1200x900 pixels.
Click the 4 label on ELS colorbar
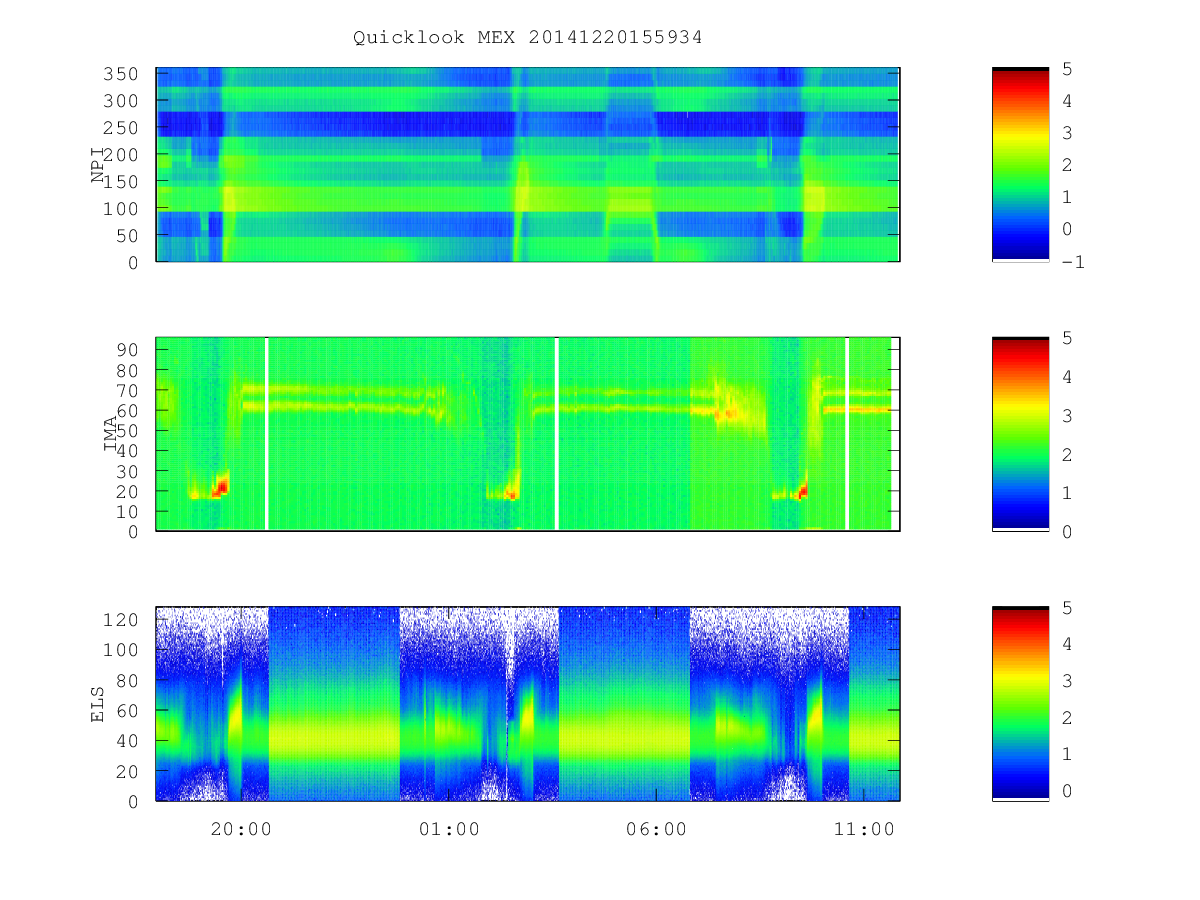(x=1067, y=644)
